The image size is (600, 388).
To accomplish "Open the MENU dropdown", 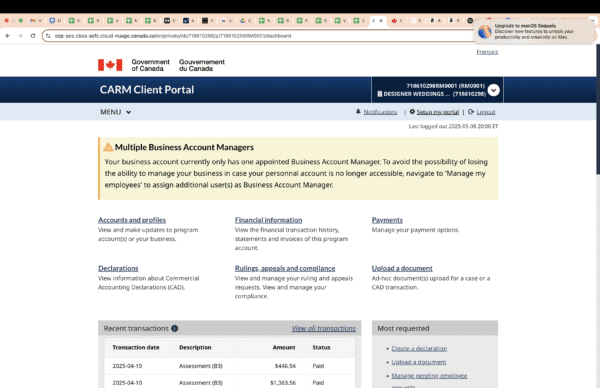I will point(116,112).
